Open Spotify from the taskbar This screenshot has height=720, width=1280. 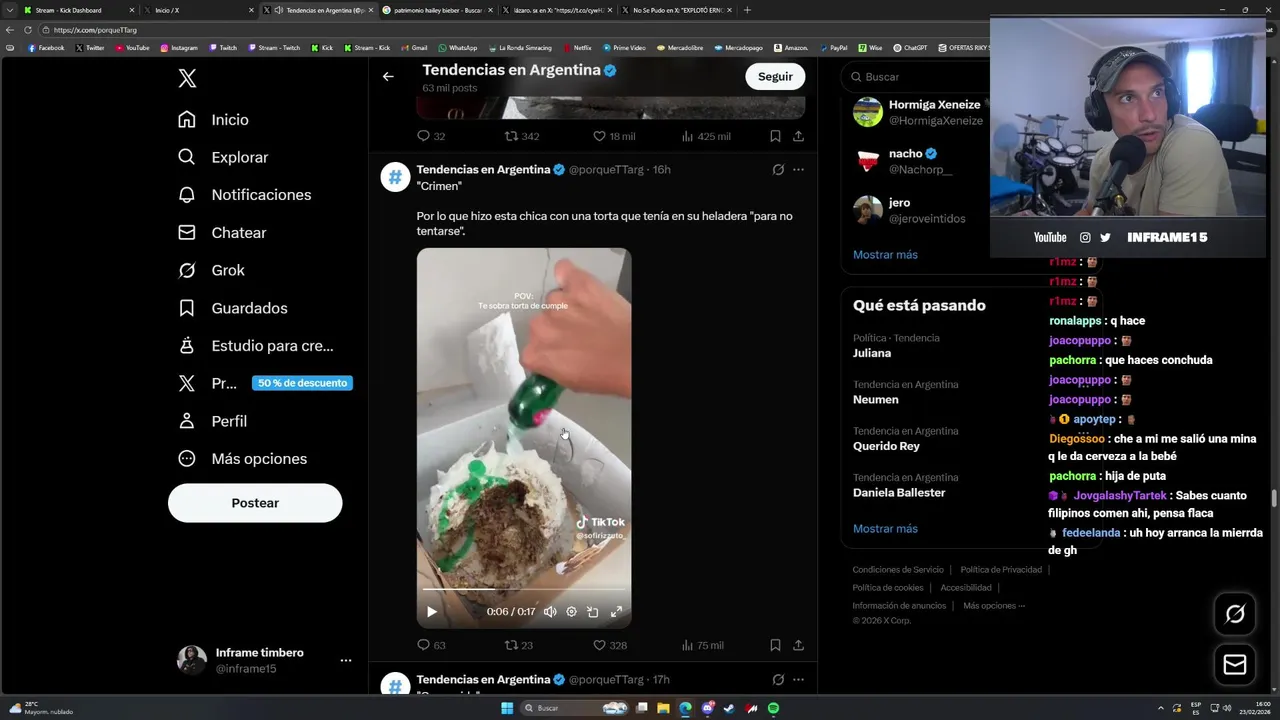(773, 708)
